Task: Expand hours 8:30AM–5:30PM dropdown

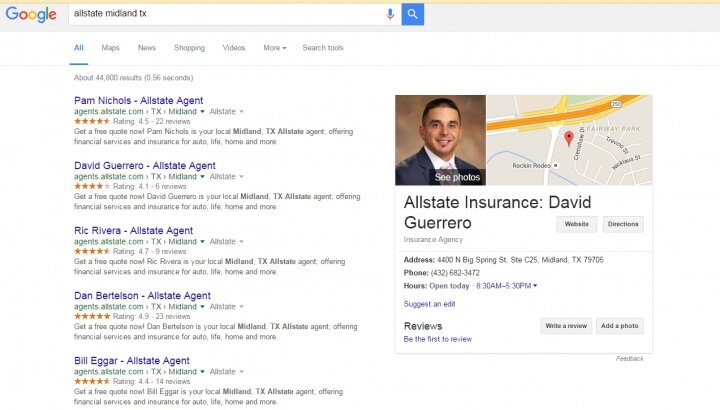Action: tap(506, 286)
